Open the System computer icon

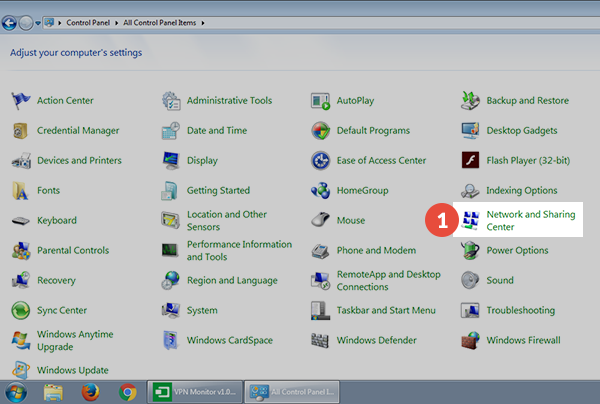coord(171,310)
